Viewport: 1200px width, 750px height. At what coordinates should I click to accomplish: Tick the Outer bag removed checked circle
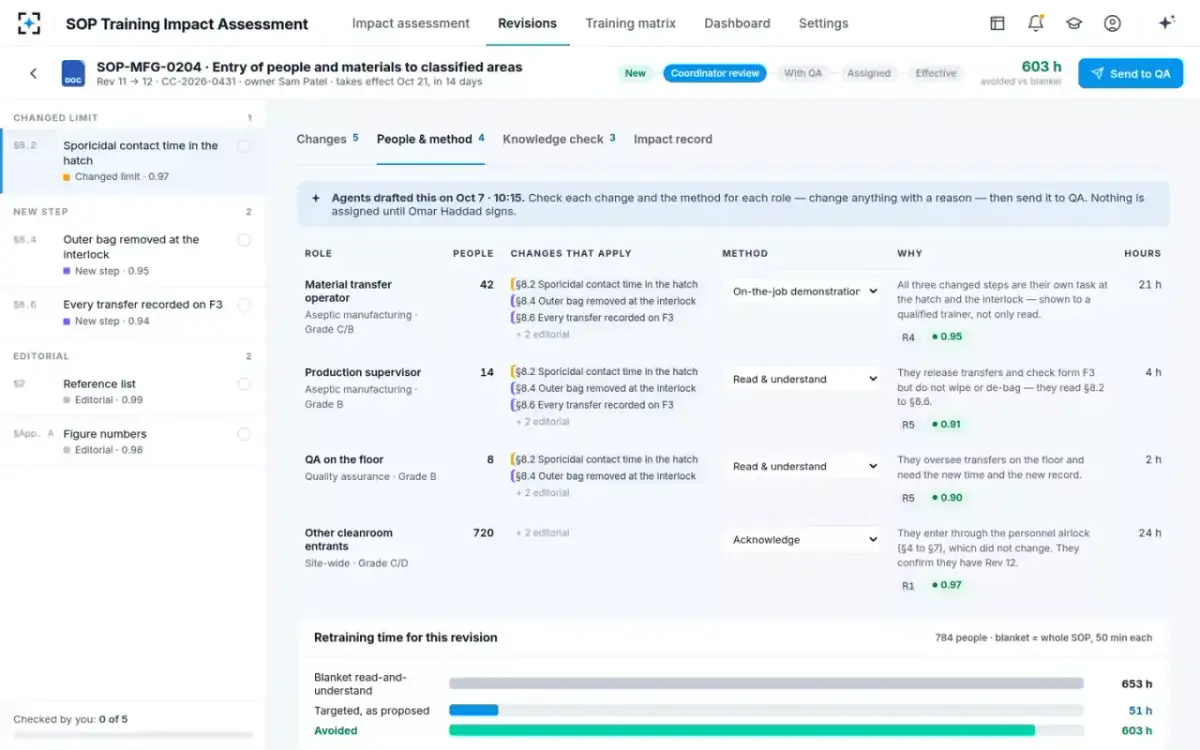pyautogui.click(x=244, y=240)
